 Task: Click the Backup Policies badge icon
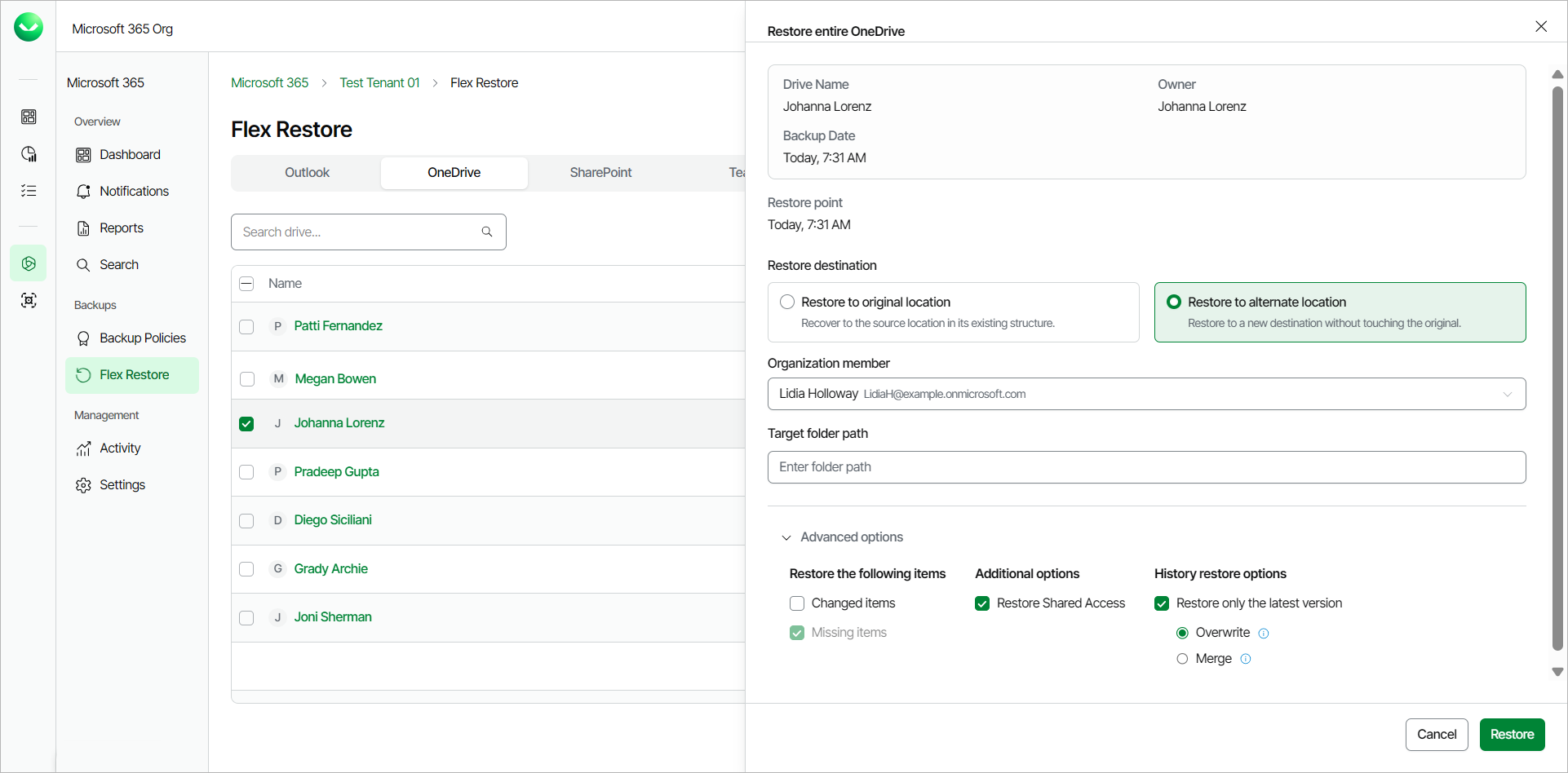pyautogui.click(x=83, y=338)
